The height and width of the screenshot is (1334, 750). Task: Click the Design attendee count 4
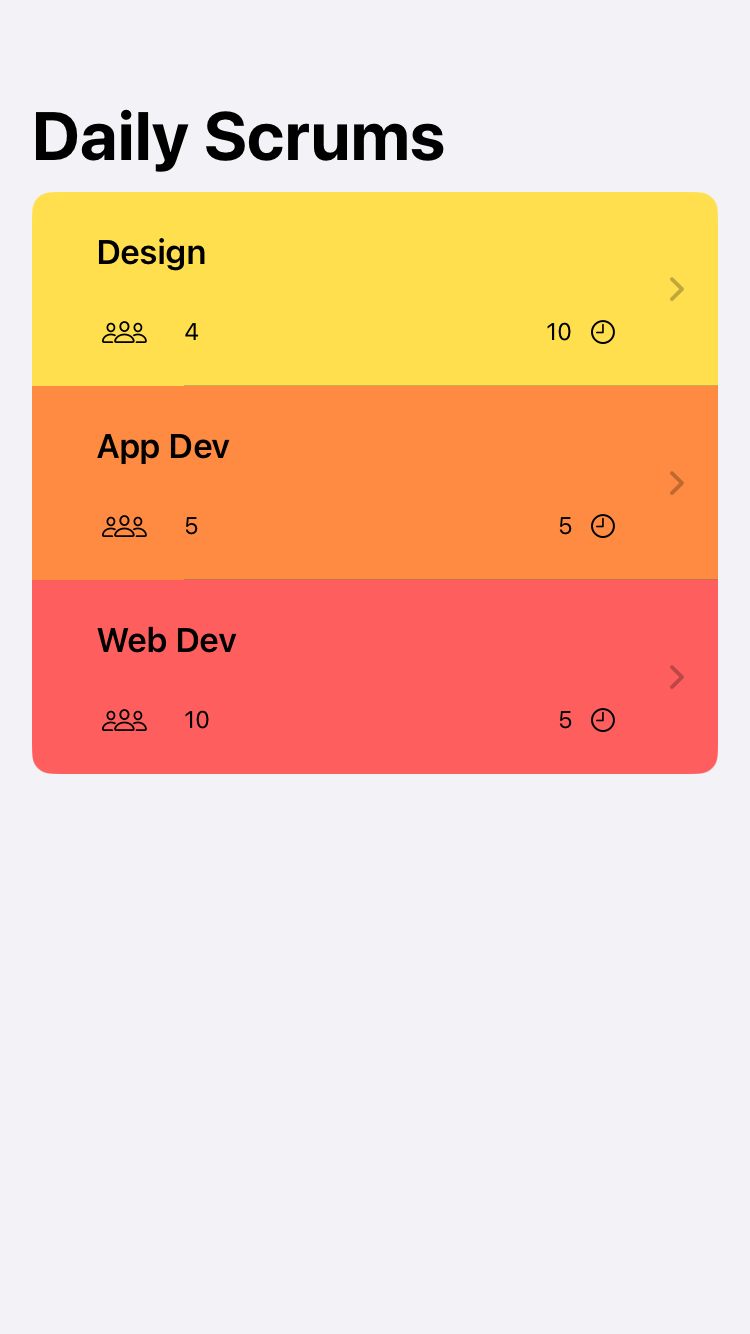[191, 332]
